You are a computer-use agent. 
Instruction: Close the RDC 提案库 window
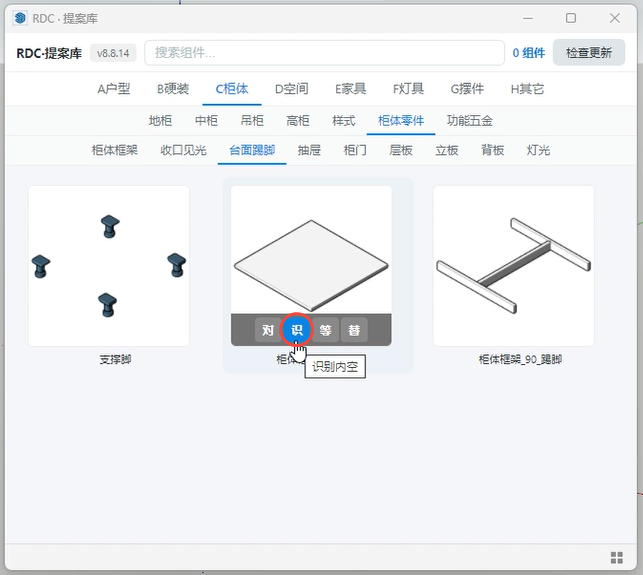614,18
